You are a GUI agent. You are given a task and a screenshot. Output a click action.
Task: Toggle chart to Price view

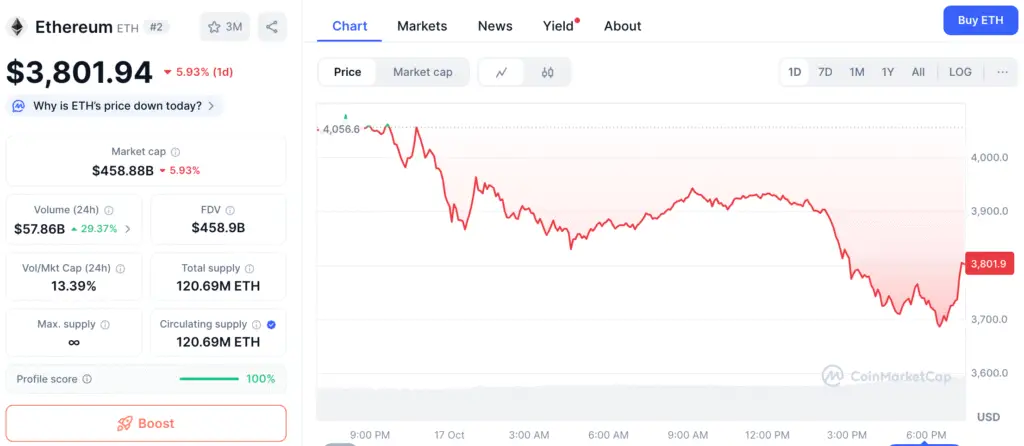pyautogui.click(x=348, y=72)
